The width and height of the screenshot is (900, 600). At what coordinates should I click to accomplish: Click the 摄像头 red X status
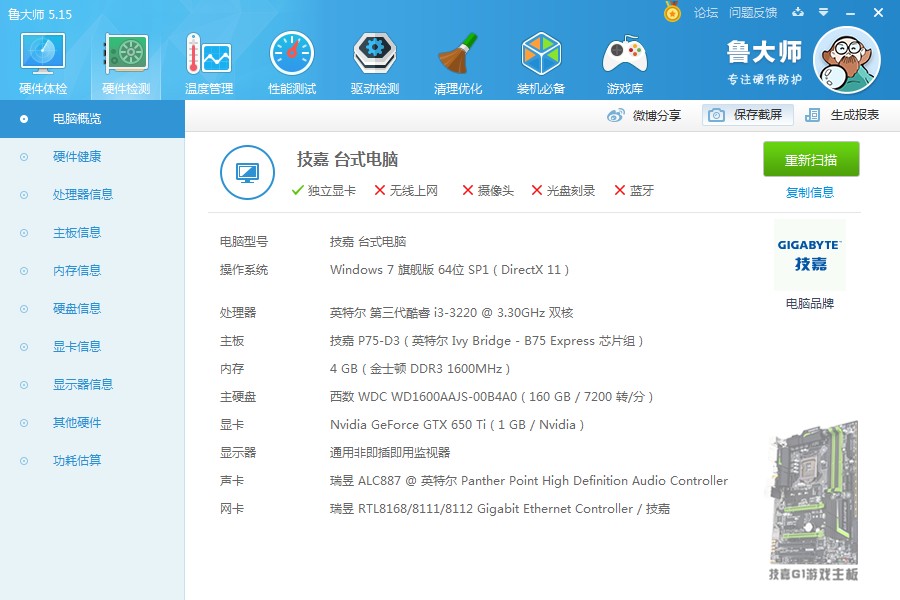488,191
